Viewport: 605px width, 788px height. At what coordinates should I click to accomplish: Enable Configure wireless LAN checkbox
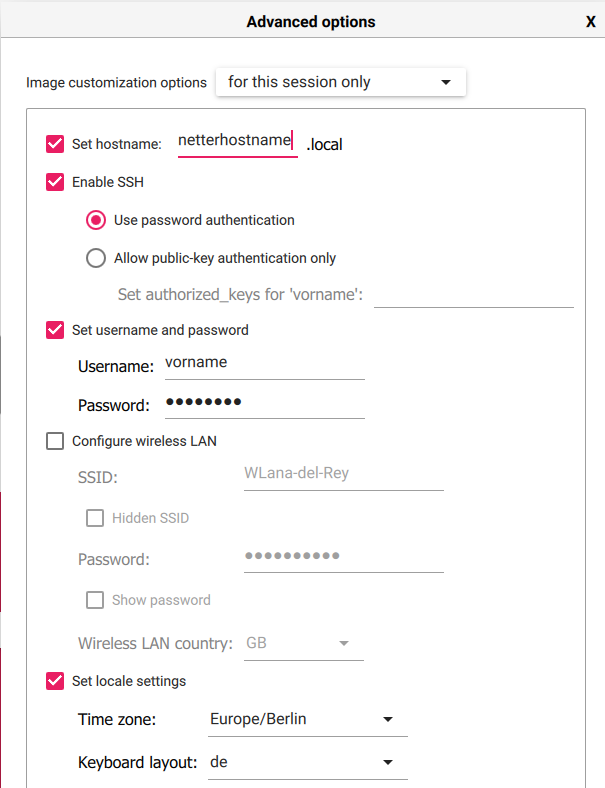pos(56,441)
